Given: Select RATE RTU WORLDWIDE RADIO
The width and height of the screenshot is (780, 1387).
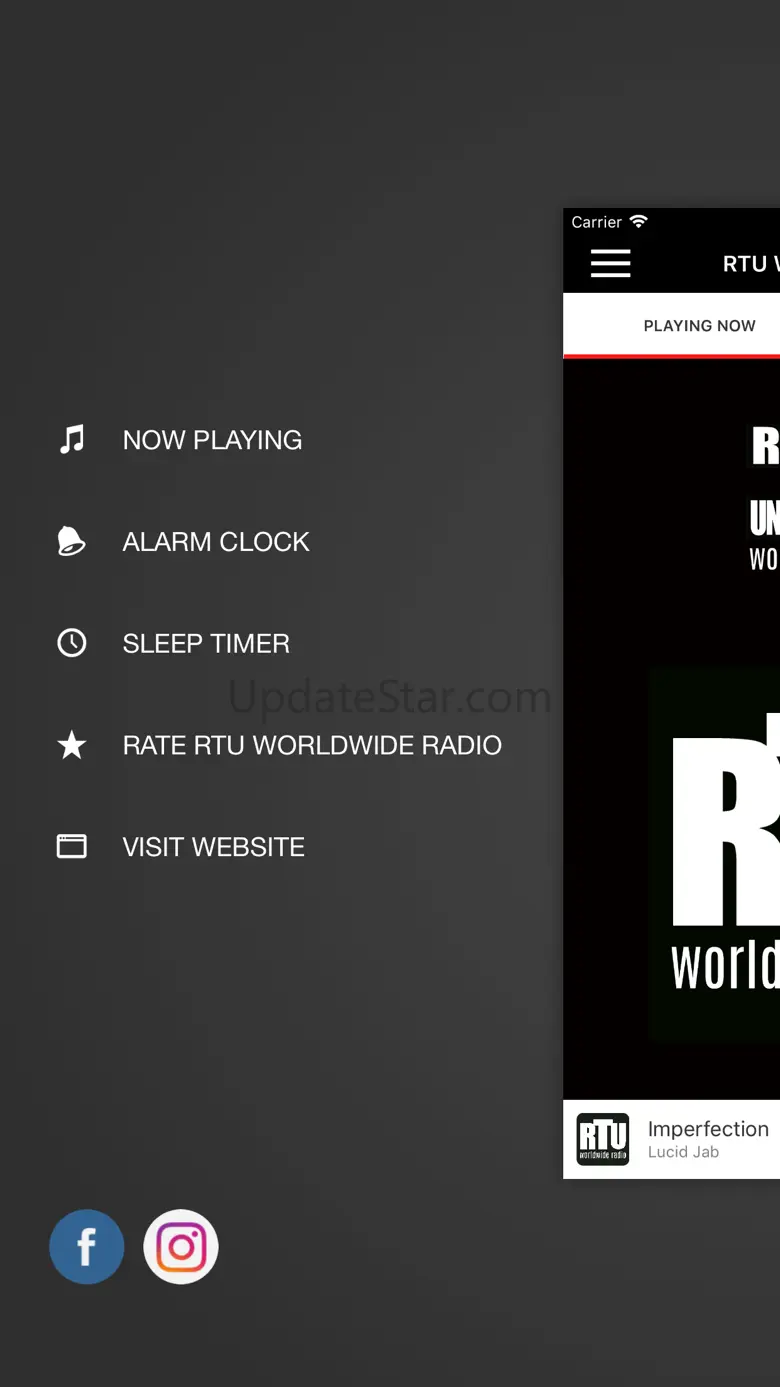Looking at the screenshot, I should (312, 745).
